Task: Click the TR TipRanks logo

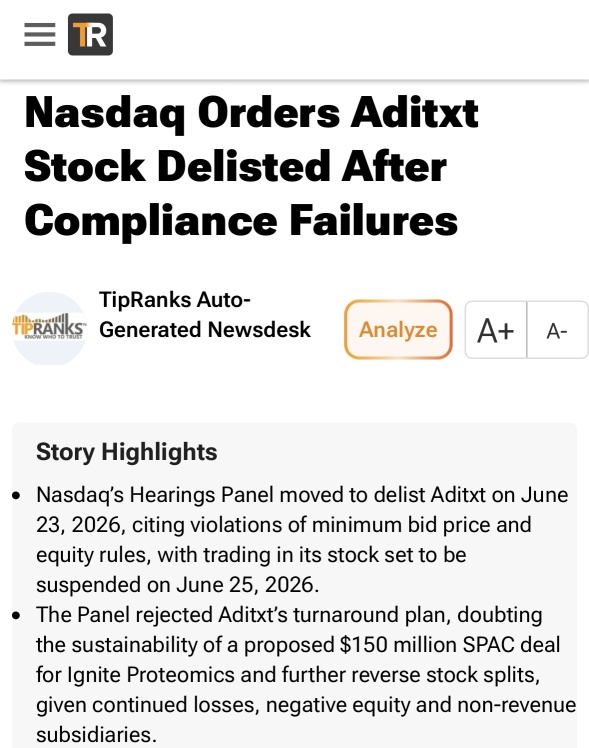Action: pyautogui.click(x=91, y=34)
